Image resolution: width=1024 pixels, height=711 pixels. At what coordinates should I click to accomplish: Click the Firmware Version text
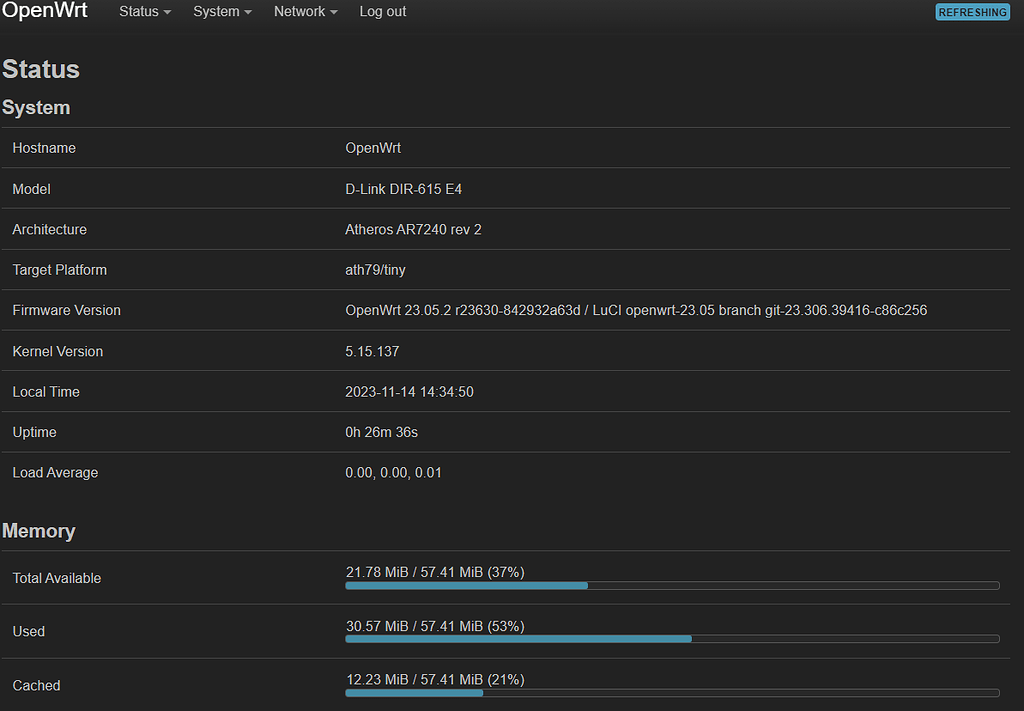[636, 310]
